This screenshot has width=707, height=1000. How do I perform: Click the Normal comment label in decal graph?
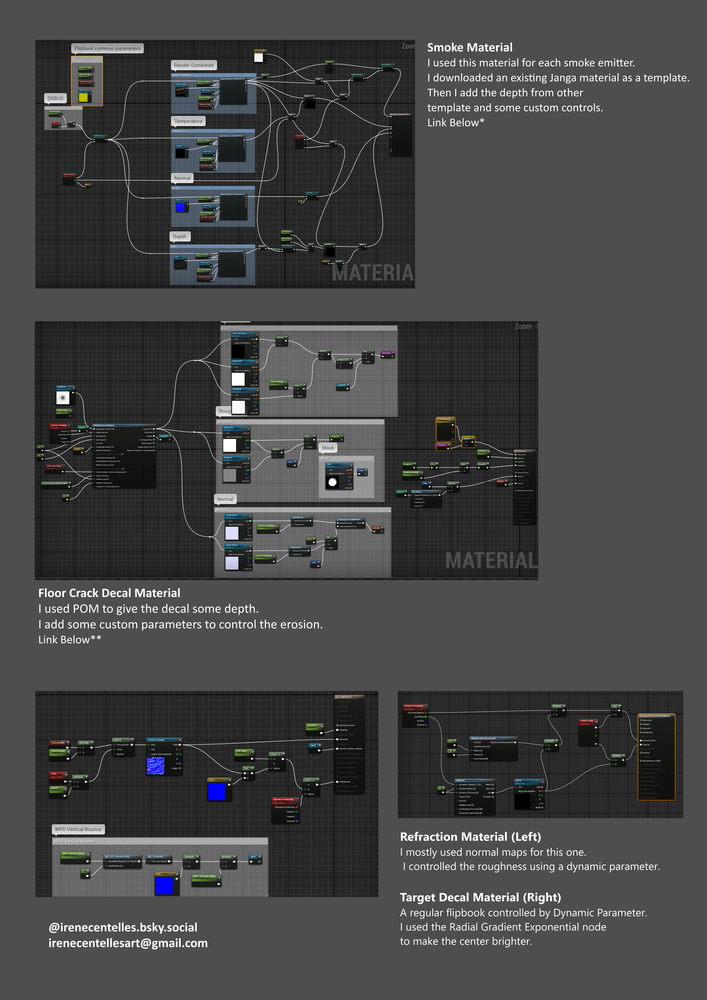226,499
